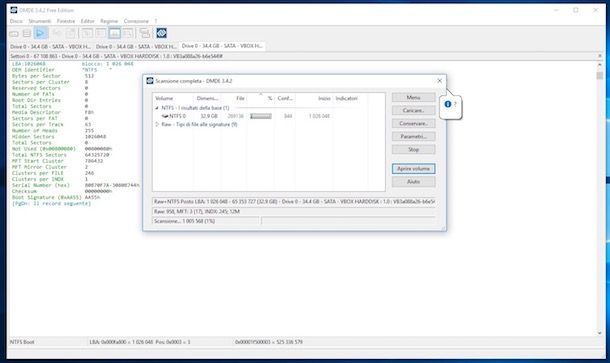This screenshot has width=610, height=363.
Task: Collapse the NTFS results tree node
Action: click(x=157, y=108)
